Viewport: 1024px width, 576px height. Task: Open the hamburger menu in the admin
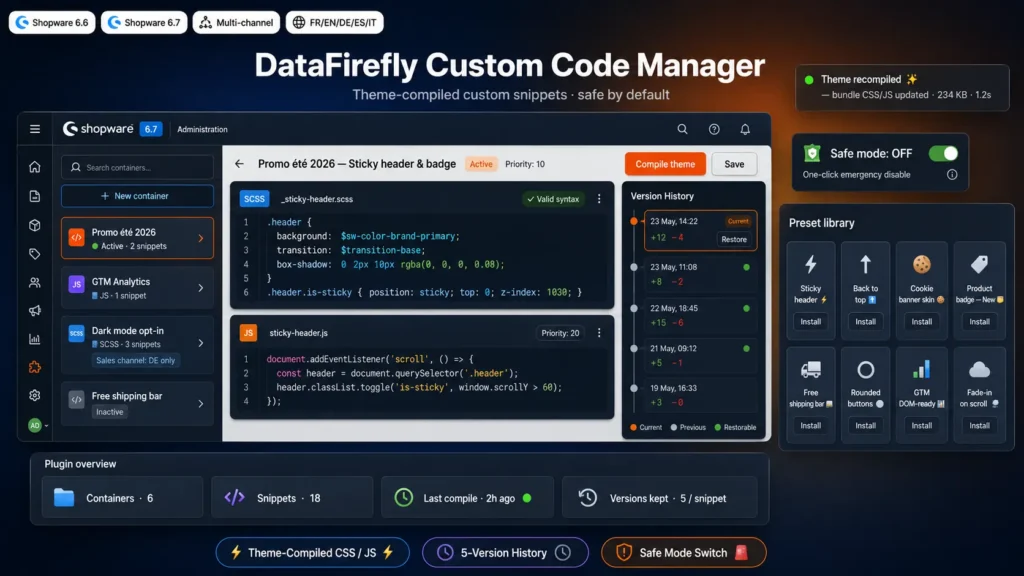pyautogui.click(x=35, y=129)
